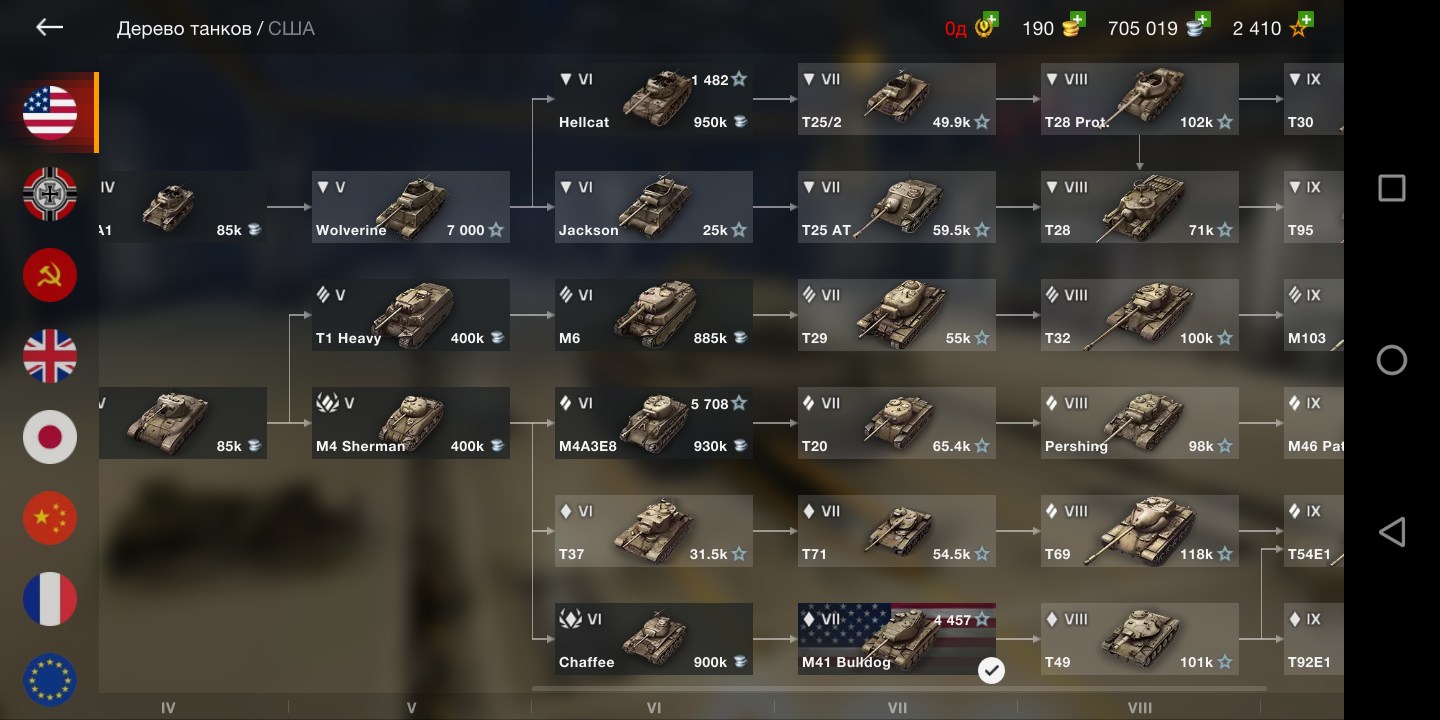Screen dimensions: 1440x720
Task: Open the T1 Heavy tank node
Action: [x=411, y=315]
